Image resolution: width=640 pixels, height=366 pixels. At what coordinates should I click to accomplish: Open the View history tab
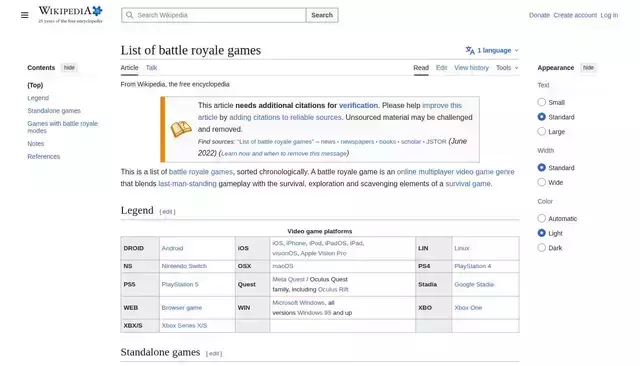coord(471,68)
